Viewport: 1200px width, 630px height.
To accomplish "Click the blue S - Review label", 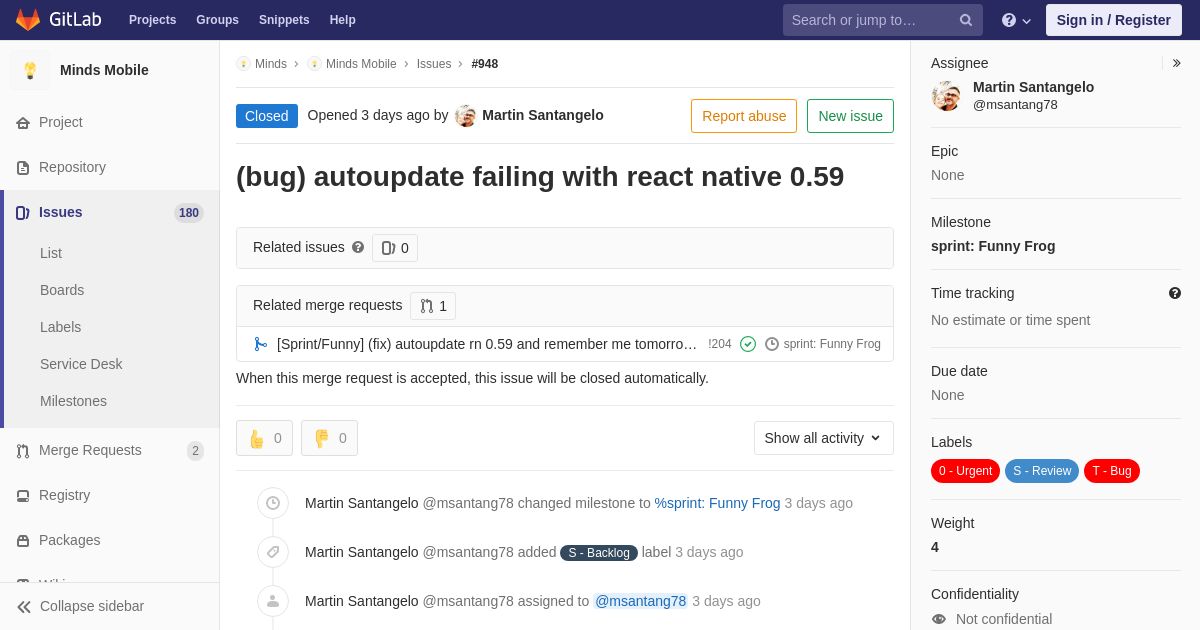I will [x=1042, y=471].
